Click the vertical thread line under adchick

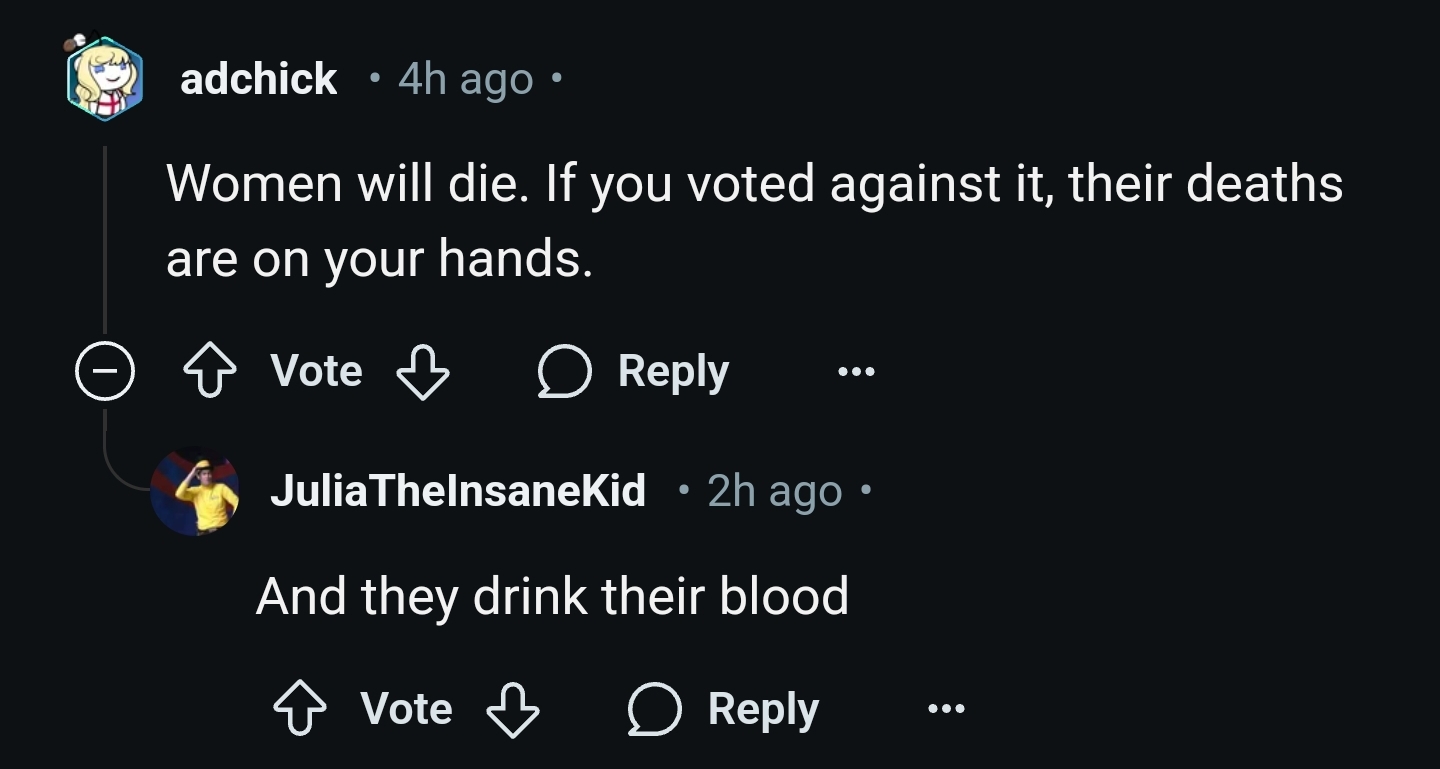105,240
